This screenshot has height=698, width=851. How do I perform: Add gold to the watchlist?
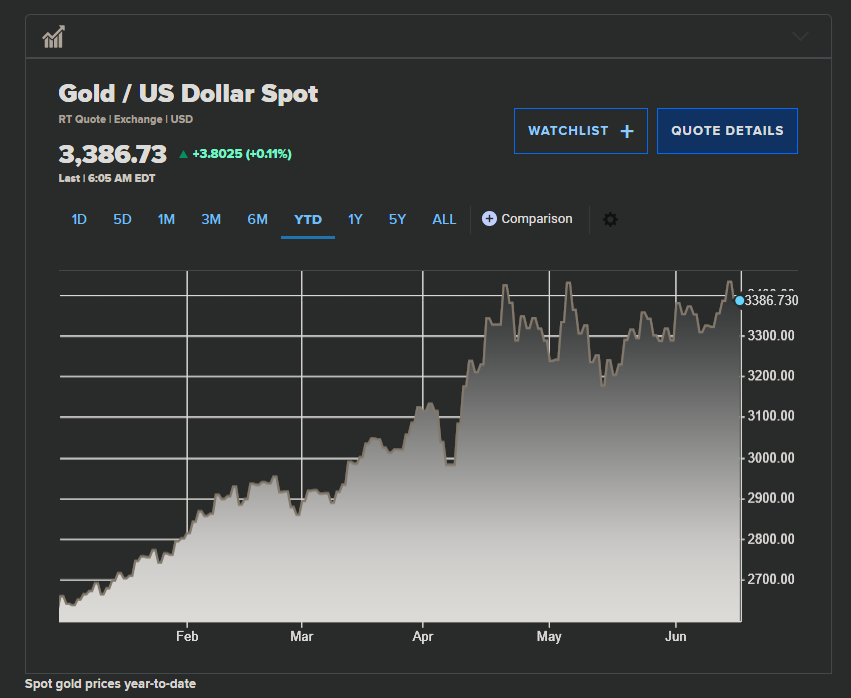(580, 131)
